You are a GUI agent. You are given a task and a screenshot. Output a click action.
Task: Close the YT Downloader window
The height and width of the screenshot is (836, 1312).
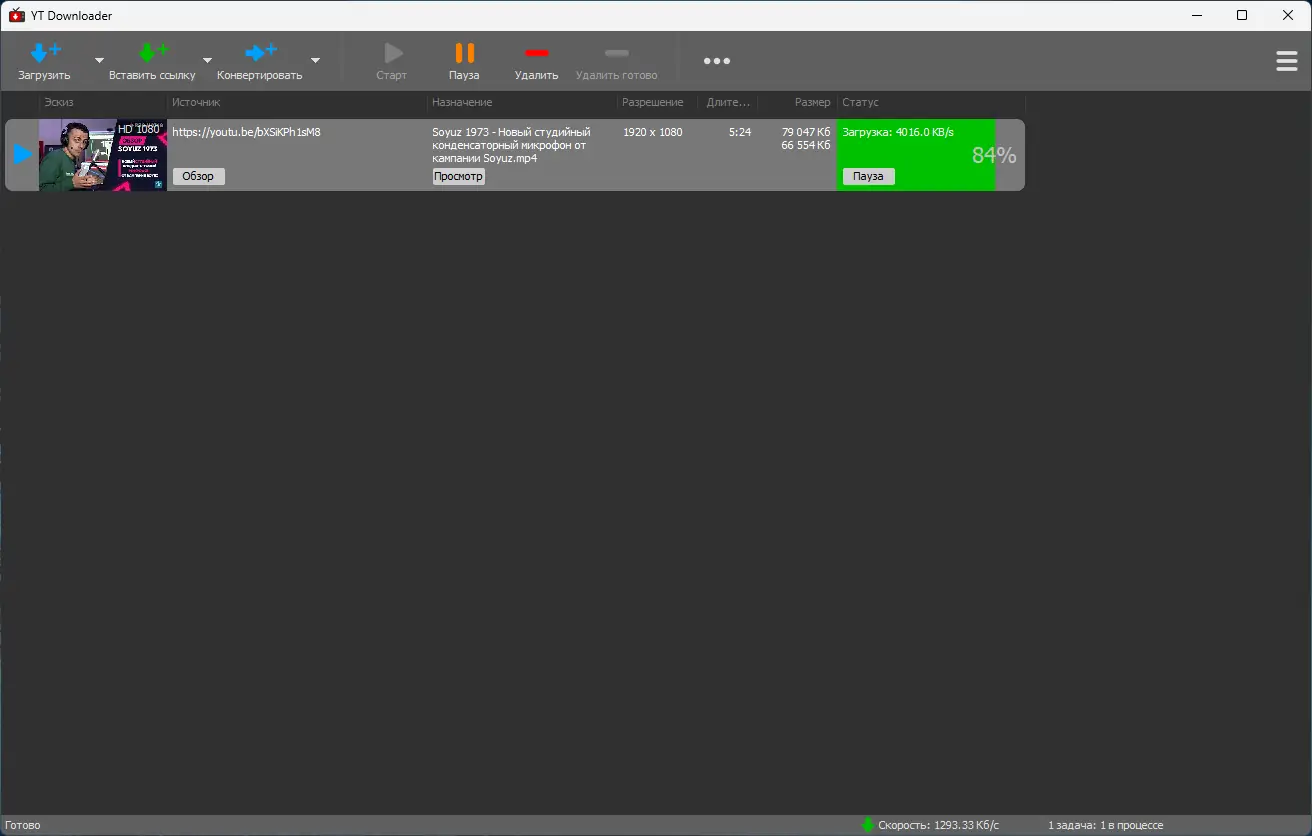pyautogui.click(x=1288, y=15)
